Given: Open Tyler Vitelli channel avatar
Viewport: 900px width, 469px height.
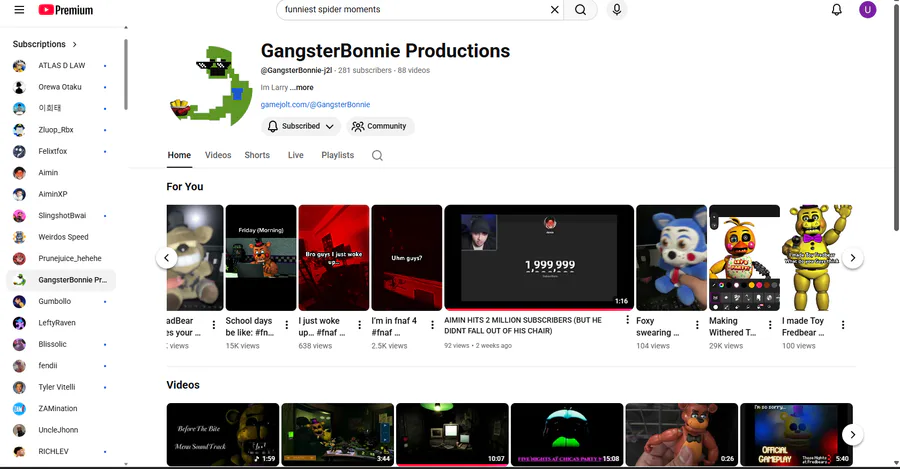Looking at the screenshot, I should (x=20, y=387).
